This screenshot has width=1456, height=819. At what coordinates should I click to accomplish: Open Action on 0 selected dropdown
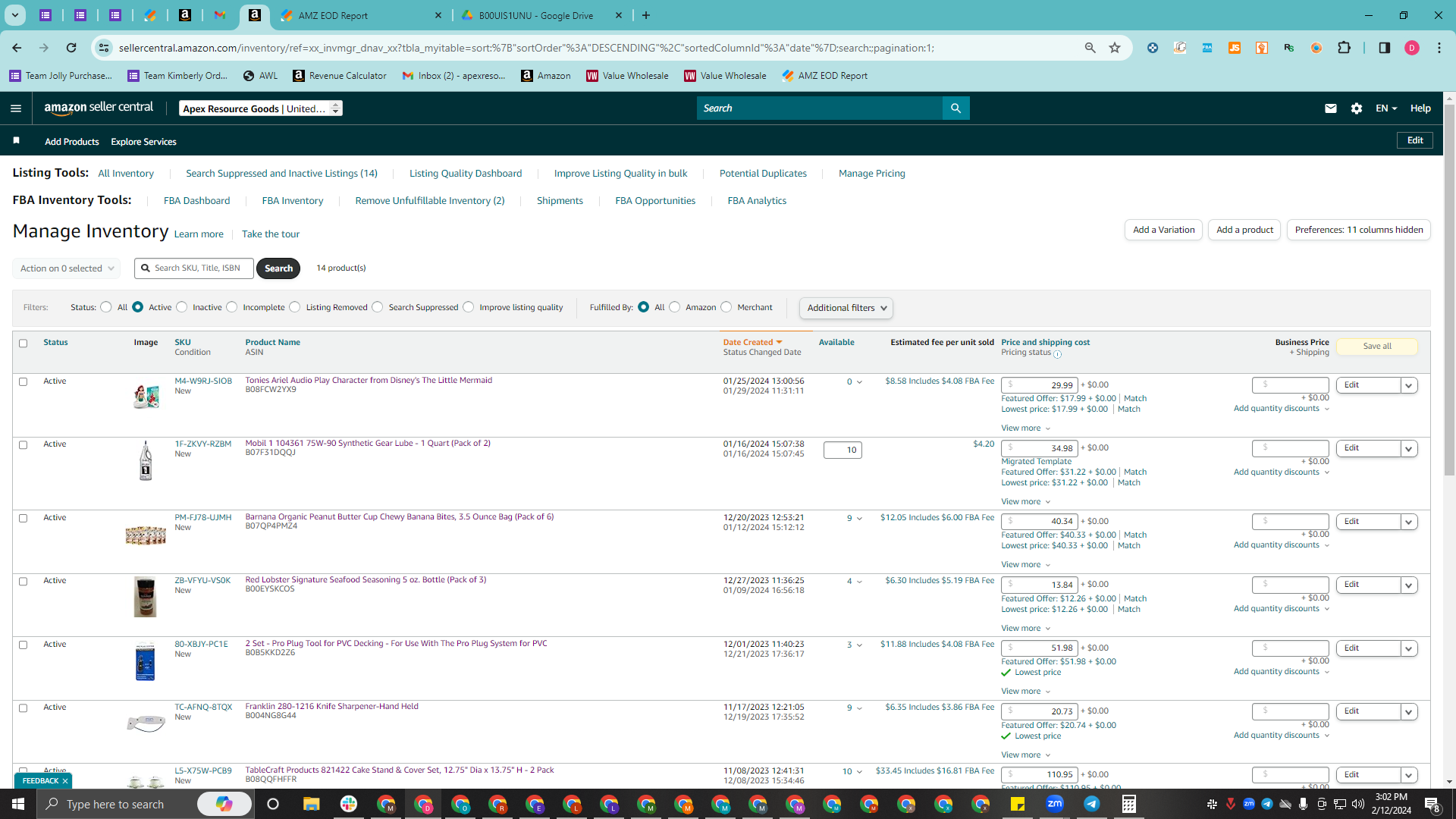[x=66, y=268]
